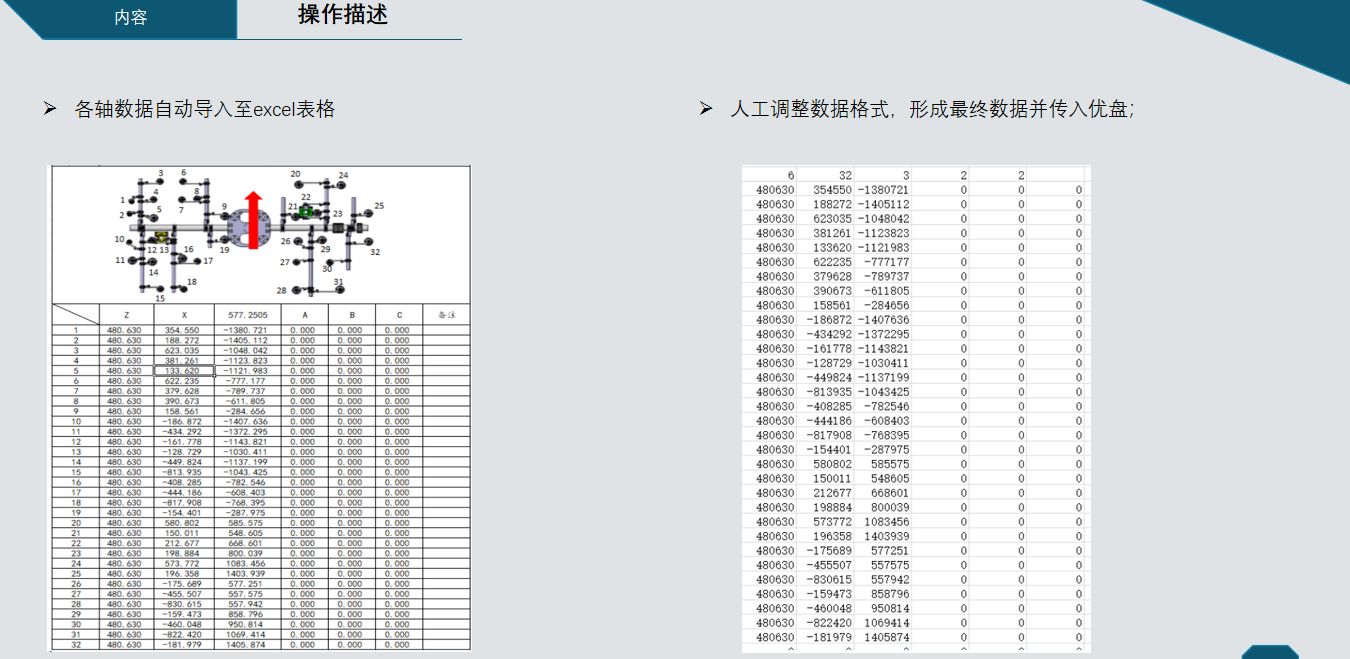Click the cell -186.872
This screenshot has height=659, width=1350.
coord(184,422)
